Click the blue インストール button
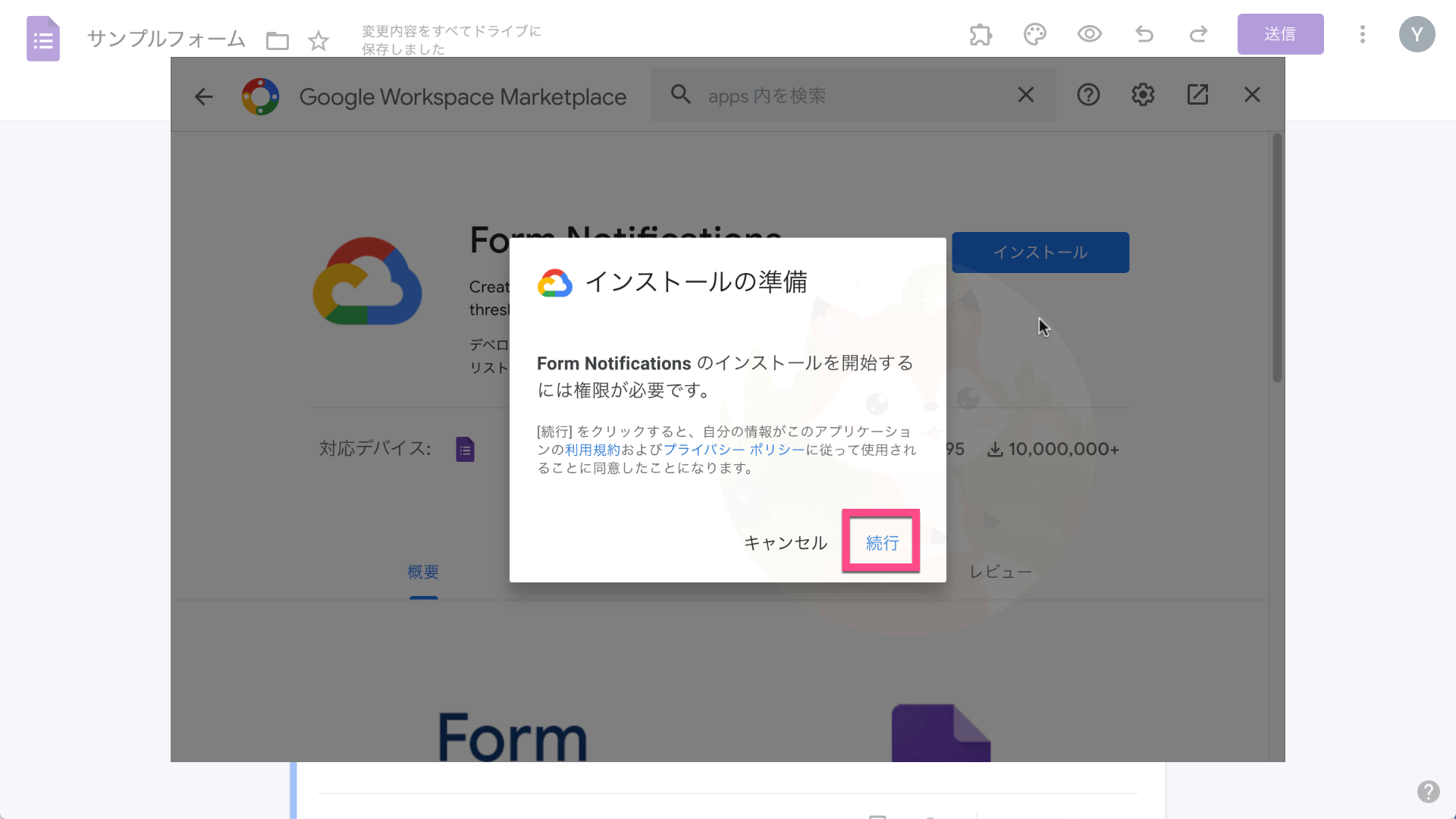 coord(1040,253)
